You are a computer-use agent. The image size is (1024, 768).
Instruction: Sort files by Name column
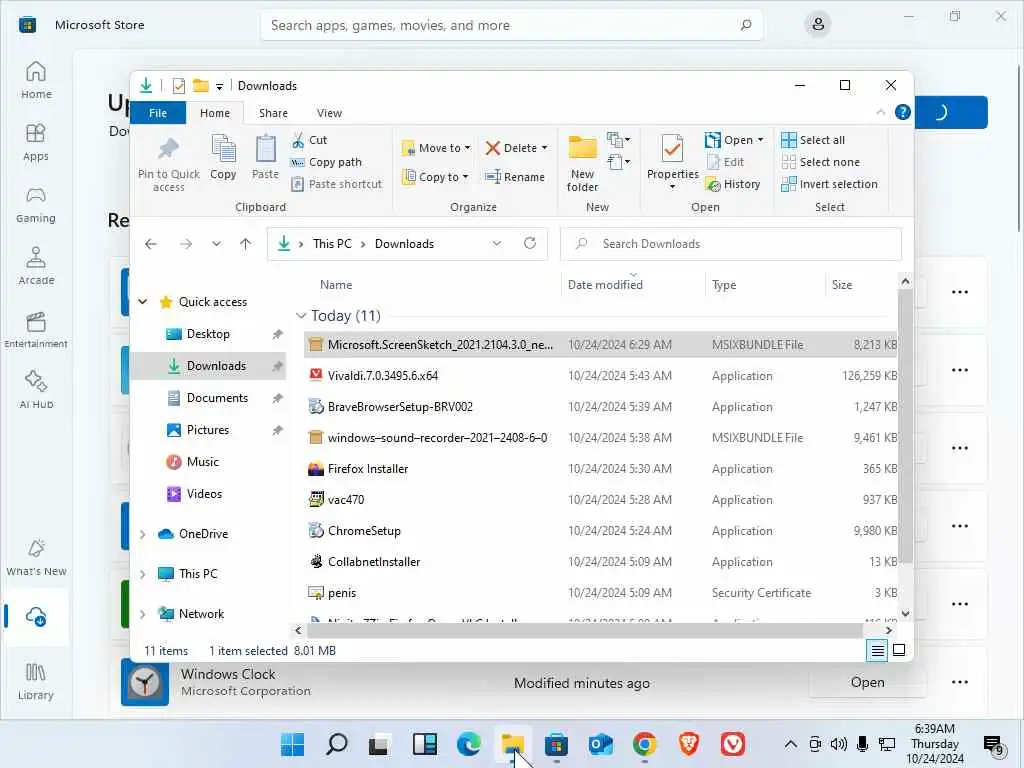pos(336,285)
